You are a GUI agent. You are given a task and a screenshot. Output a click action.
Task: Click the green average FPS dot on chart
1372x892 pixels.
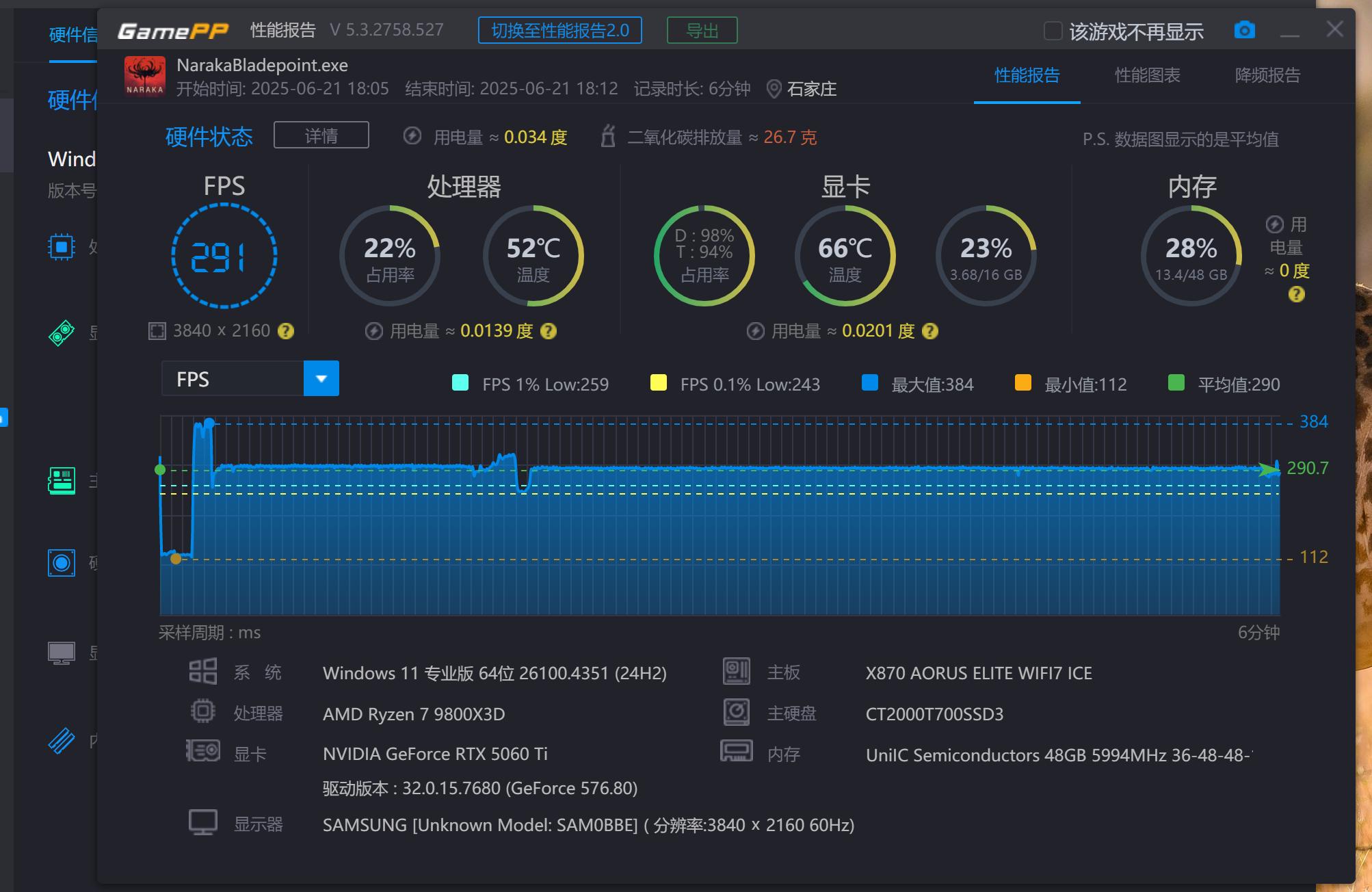(x=160, y=469)
